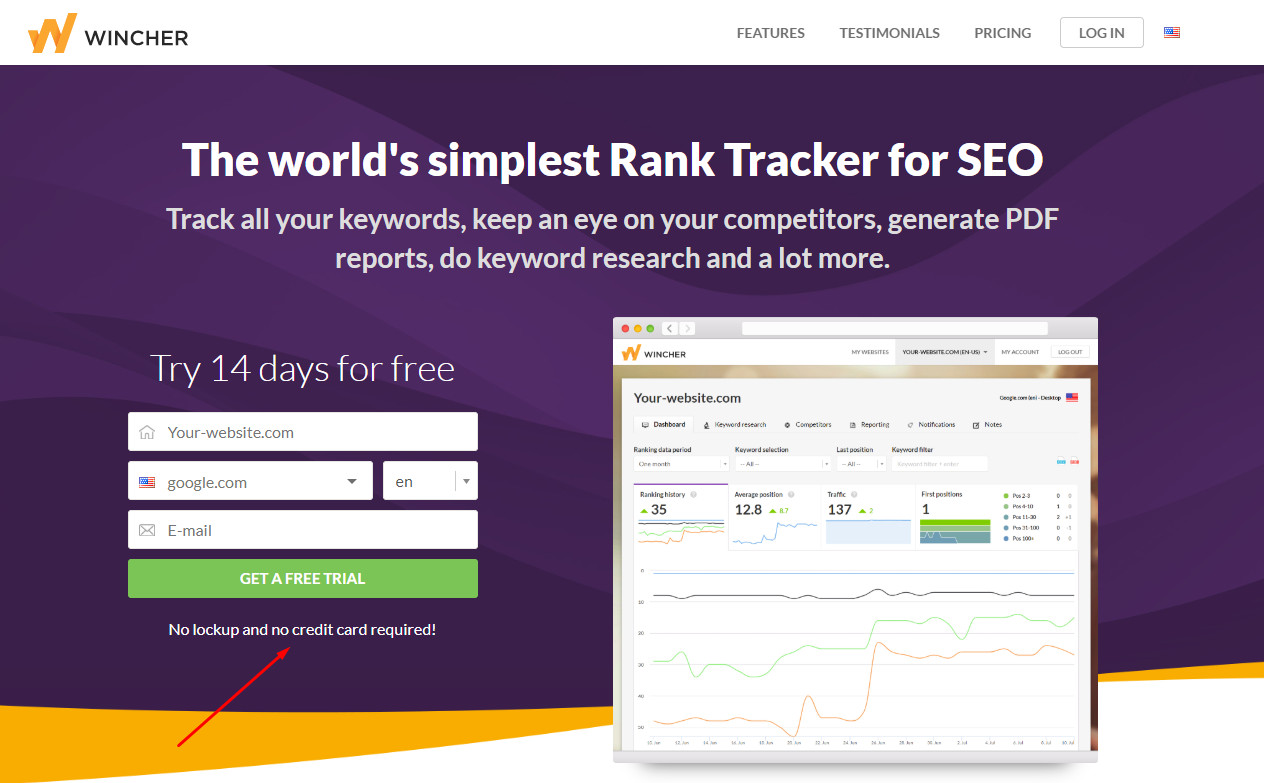
Task: Click the back arrow in the preview browser
Action: (670, 328)
